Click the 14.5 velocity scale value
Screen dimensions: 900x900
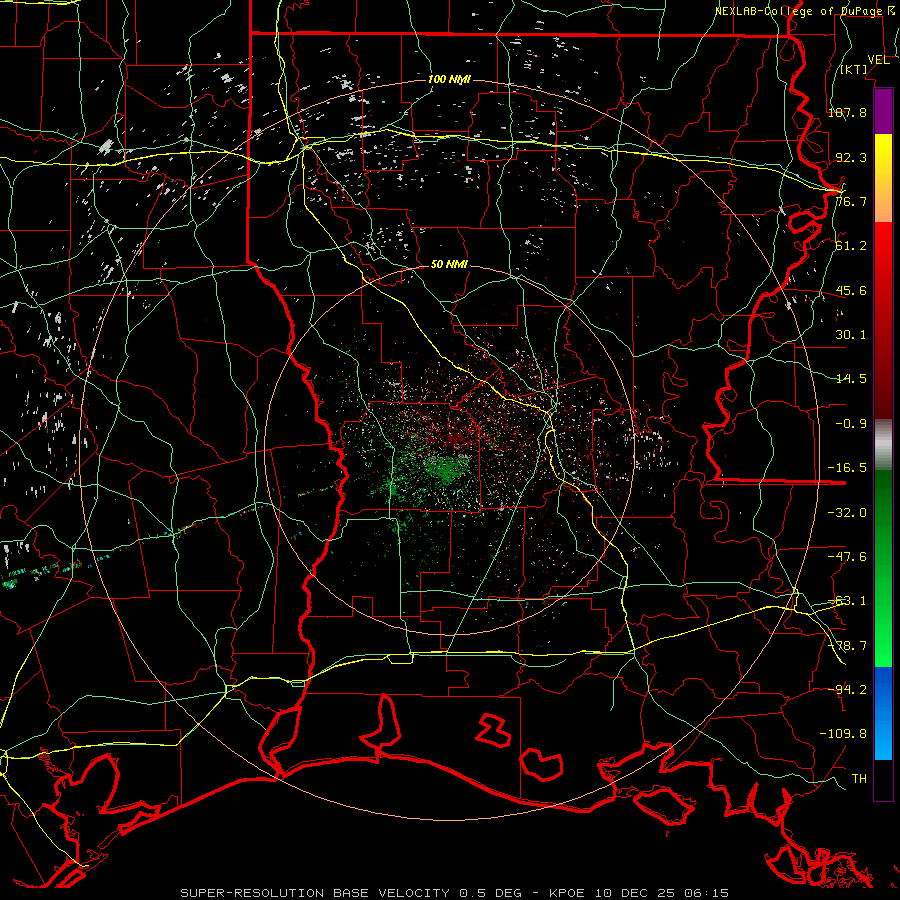pyautogui.click(x=851, y=379)
